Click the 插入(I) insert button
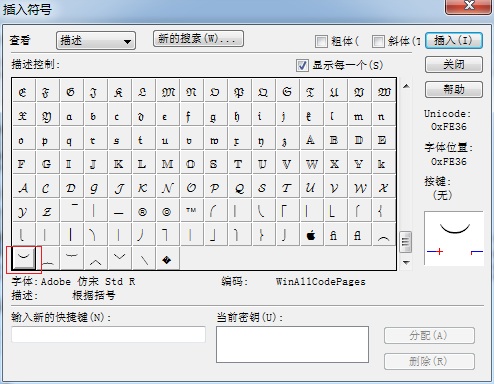 (454, 41)
